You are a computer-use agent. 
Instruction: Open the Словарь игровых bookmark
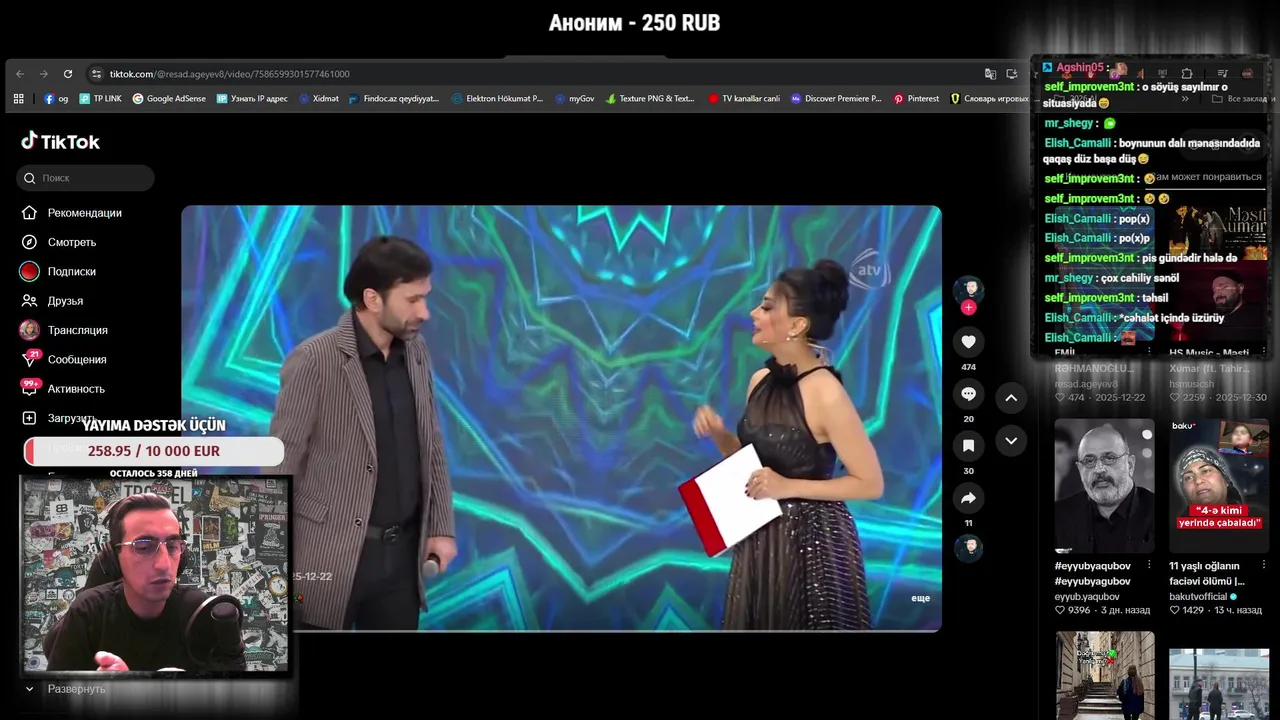pyautogui.click(x=990, y=99)
